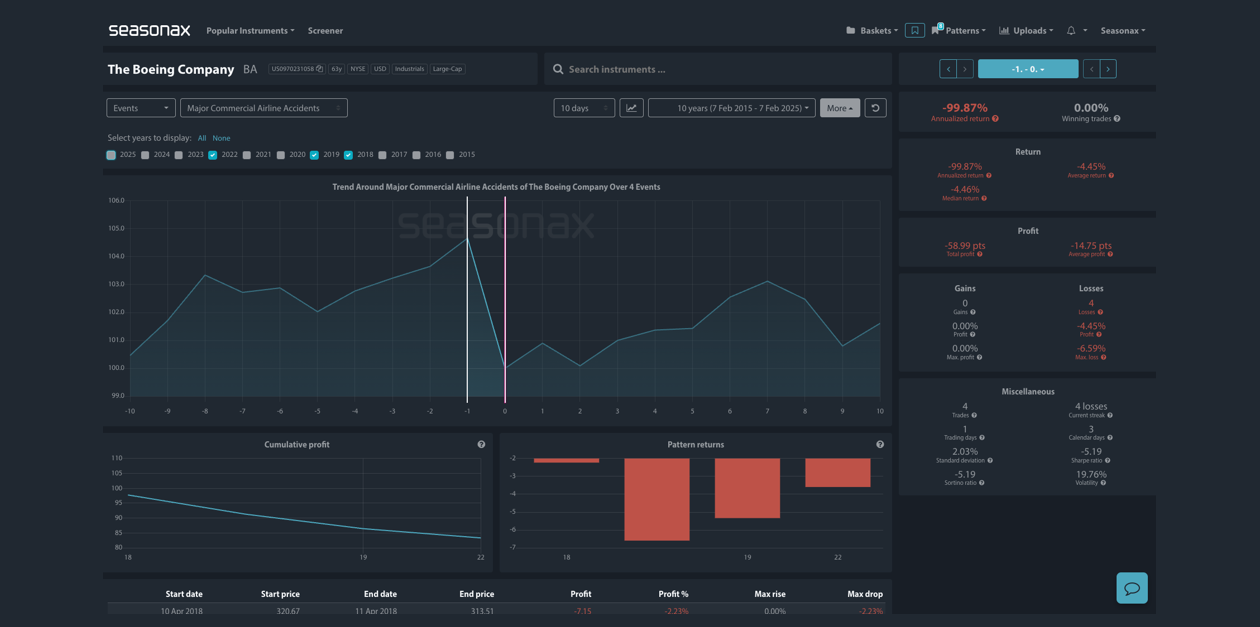Open the chat support bubble
The width and height of the screenshot is (1260, 627).
coord(1131,588)
